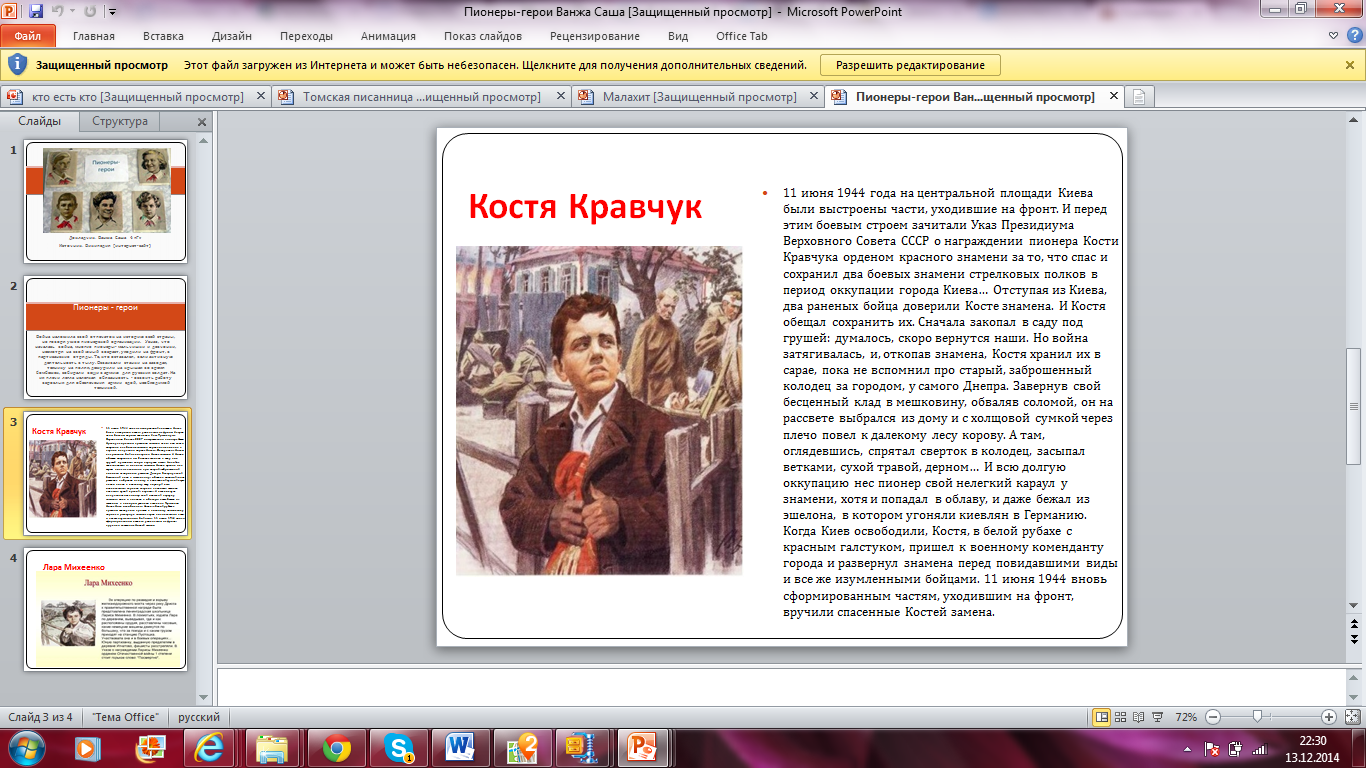Screen dimensions: 1366x768
Task: Open the Help question mark icon
Action: point(1354,36)
